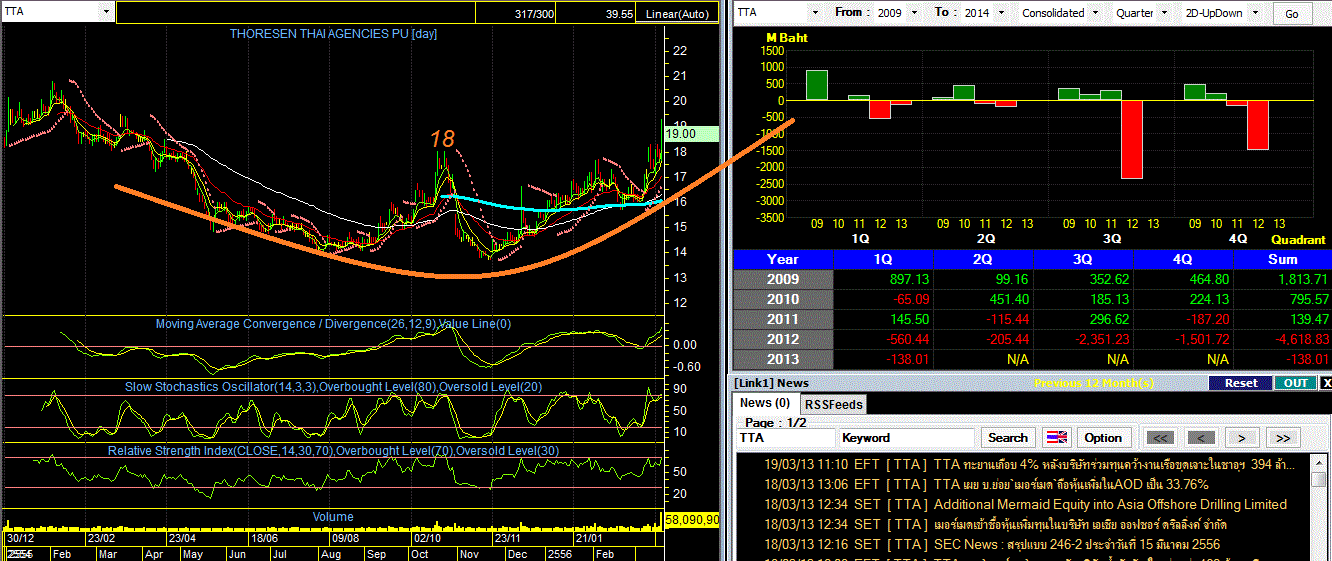This screenshot has height=561, width=1332.
Task: Click the 19.00 current price marker
Action: coord(691,133)
